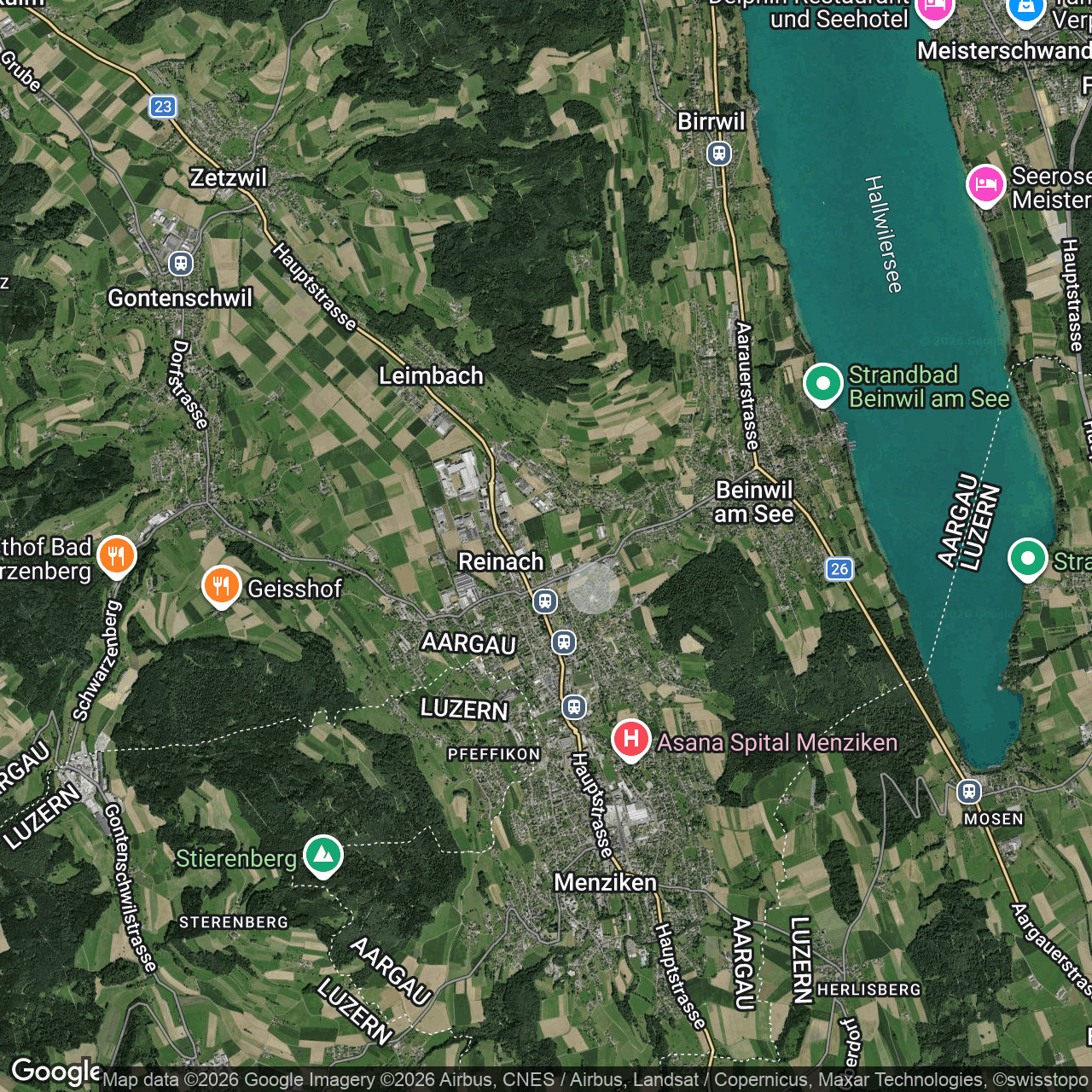Click the translucent circular location marker near Reinach
1092x1092 pixels.
[x=594, y=588]
